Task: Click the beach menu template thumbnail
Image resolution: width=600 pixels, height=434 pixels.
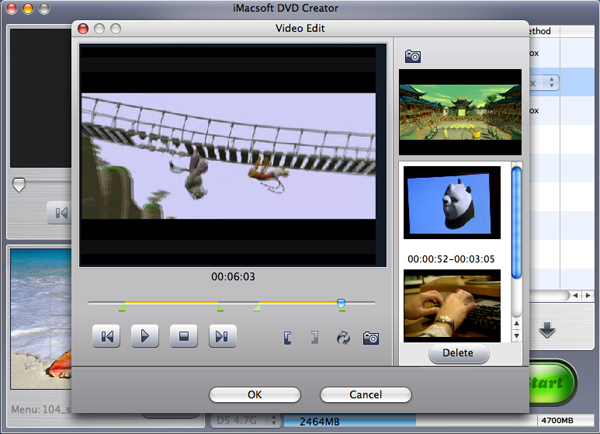Action: 41,318
